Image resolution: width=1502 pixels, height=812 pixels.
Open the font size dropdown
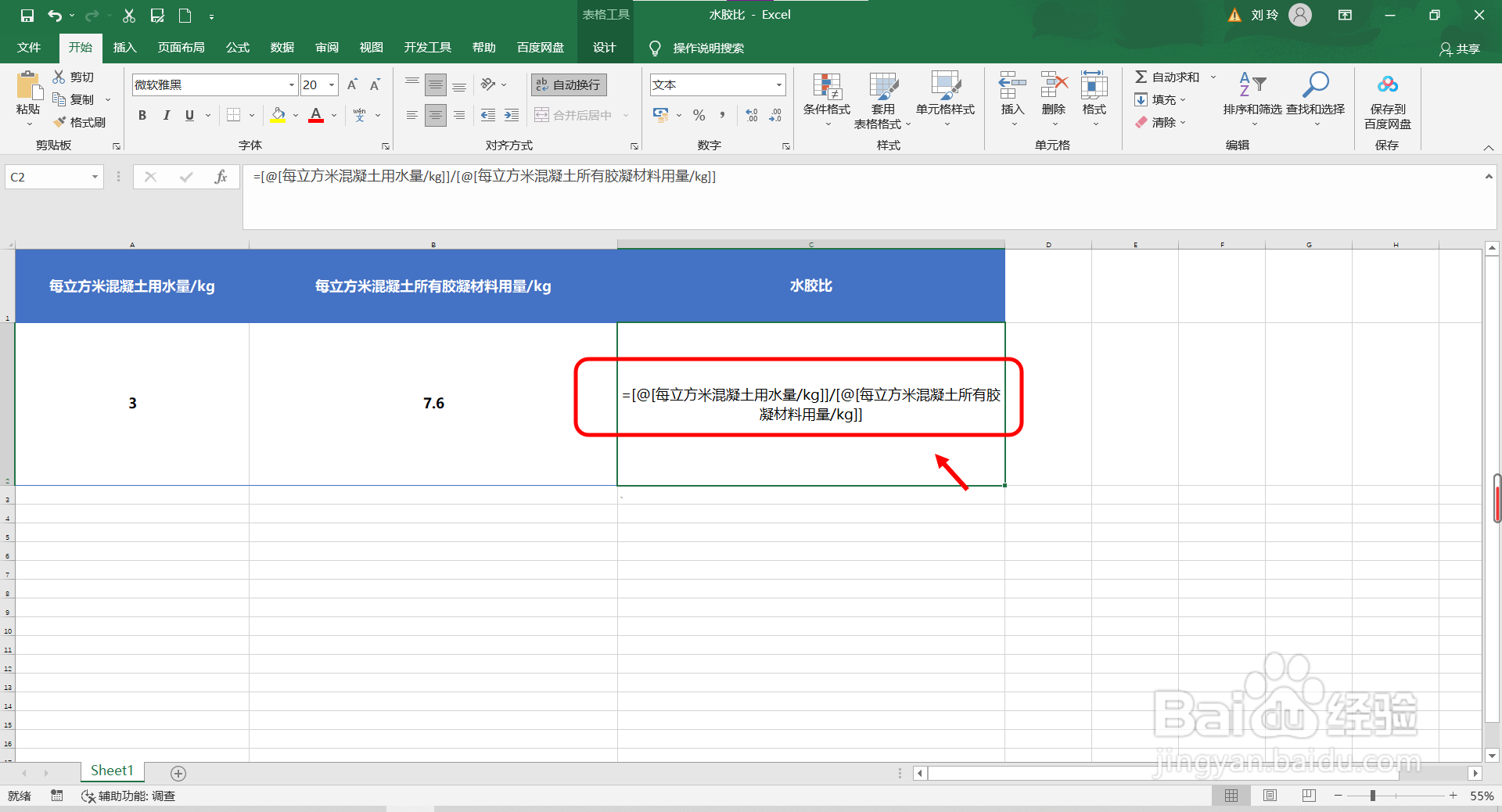click(331, 84)
